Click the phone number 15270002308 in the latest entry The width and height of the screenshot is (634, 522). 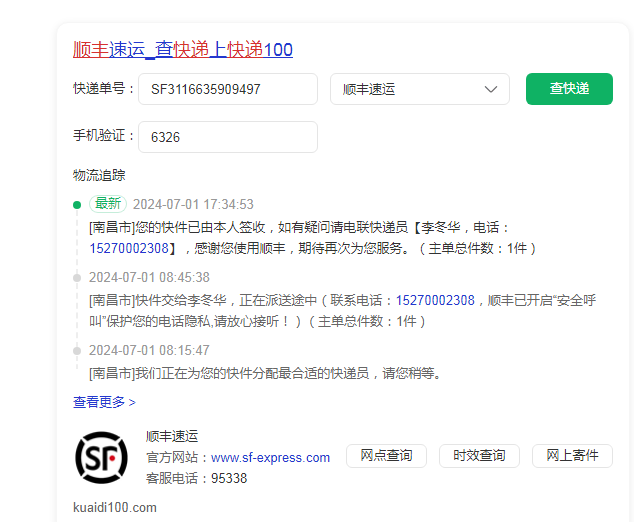(x=129, y=248)
